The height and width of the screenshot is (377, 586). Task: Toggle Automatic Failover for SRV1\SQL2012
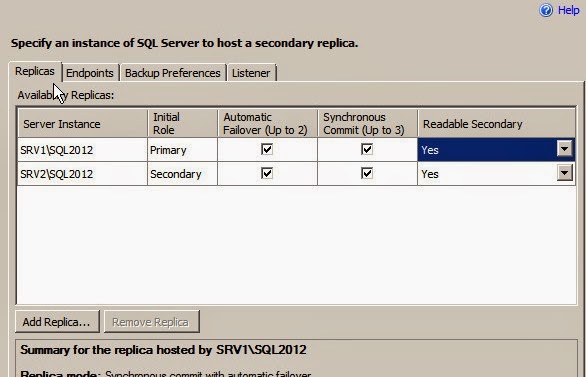[x=267, y=149]
